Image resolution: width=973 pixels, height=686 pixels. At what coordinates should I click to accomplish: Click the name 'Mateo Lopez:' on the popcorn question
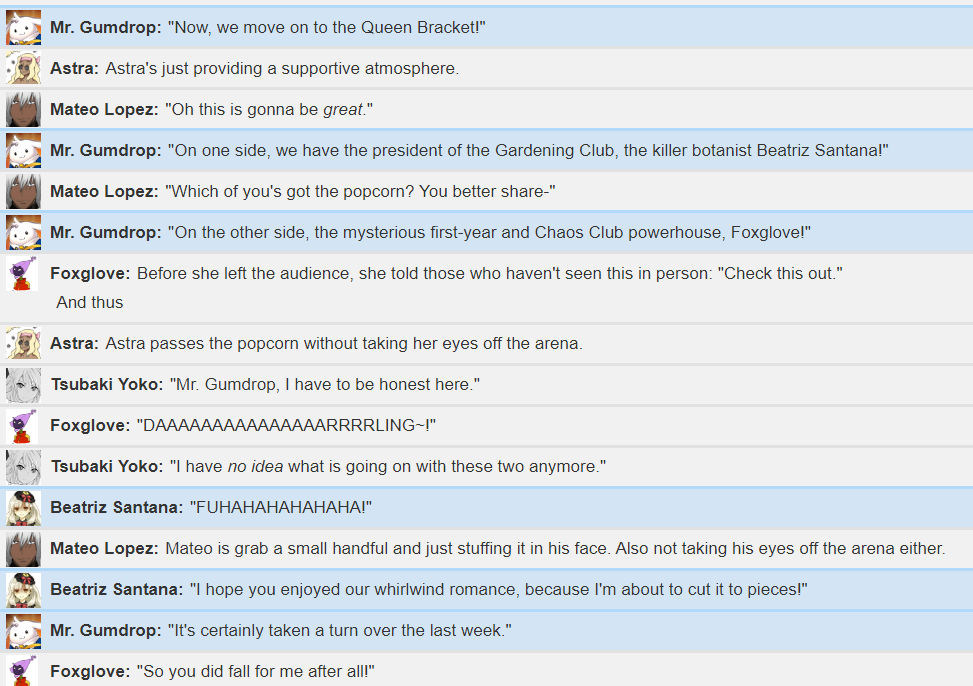coord(104,191)
